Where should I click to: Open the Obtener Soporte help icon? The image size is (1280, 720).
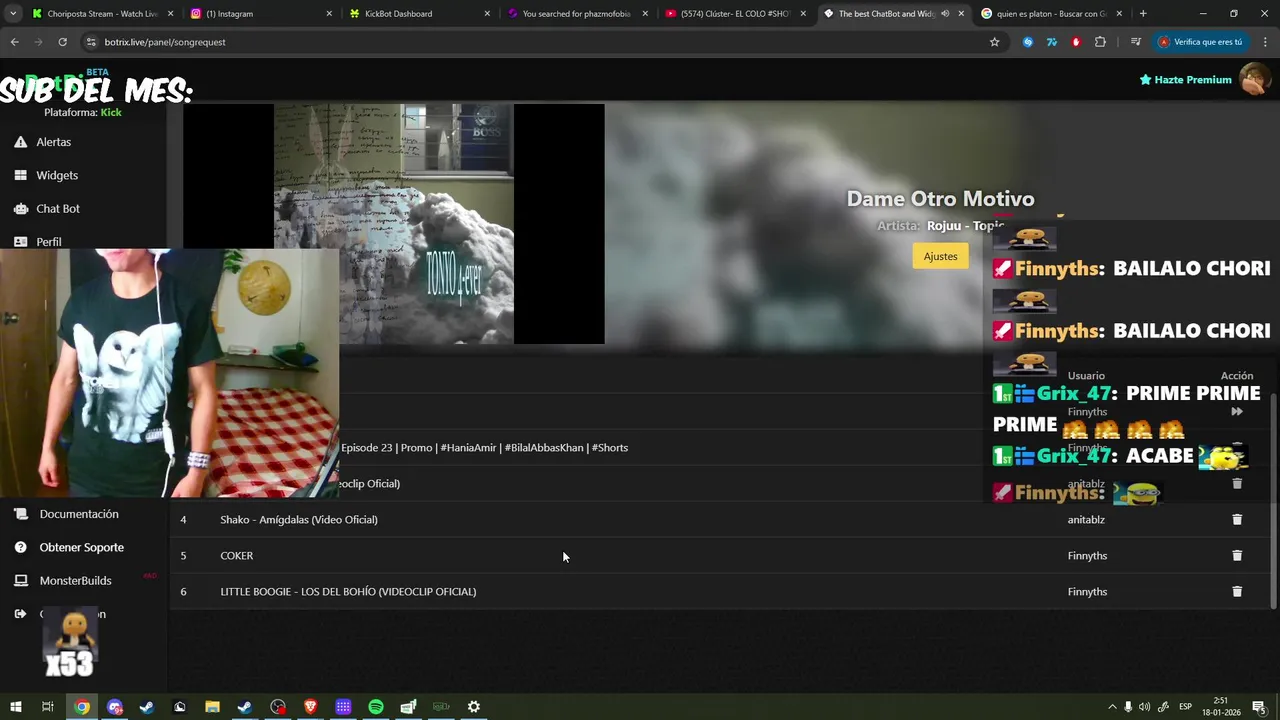coord(20,547)
